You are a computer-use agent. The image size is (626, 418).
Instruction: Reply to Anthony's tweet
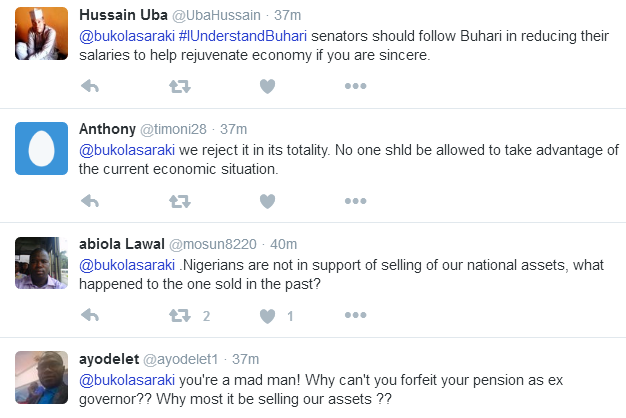pos(89,201)
